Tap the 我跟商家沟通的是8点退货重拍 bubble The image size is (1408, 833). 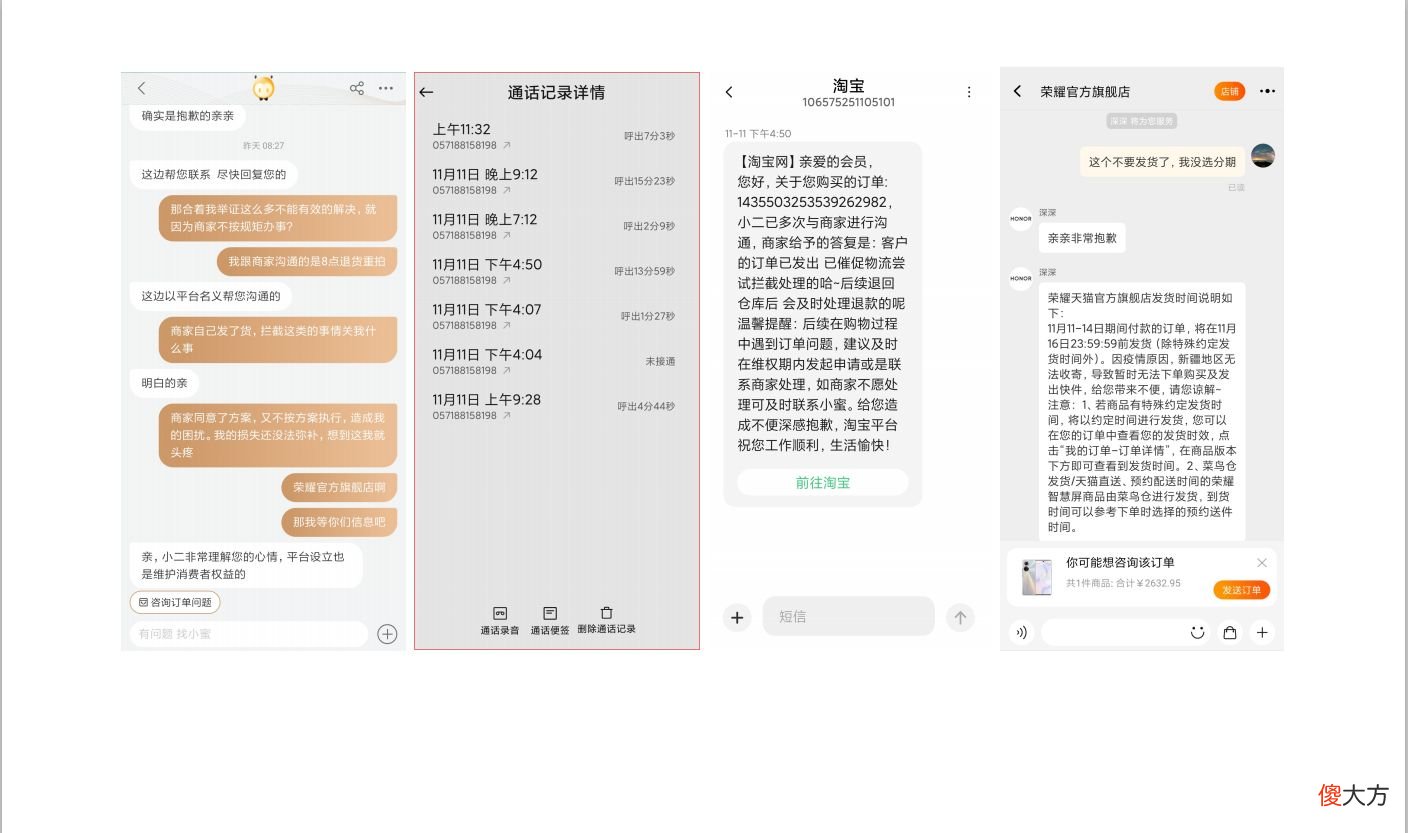pos(307,261)
